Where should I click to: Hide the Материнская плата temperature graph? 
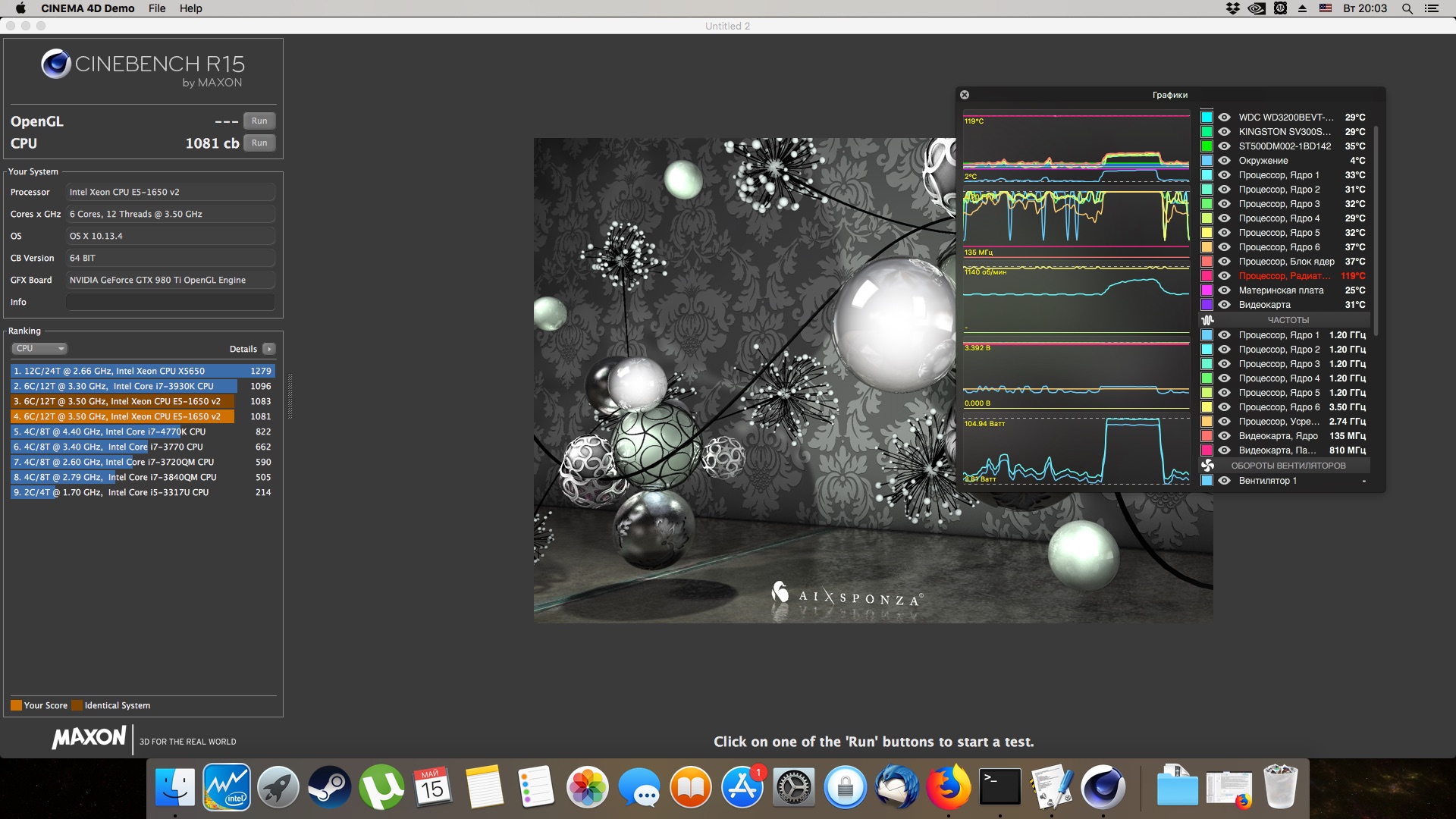1224,290
